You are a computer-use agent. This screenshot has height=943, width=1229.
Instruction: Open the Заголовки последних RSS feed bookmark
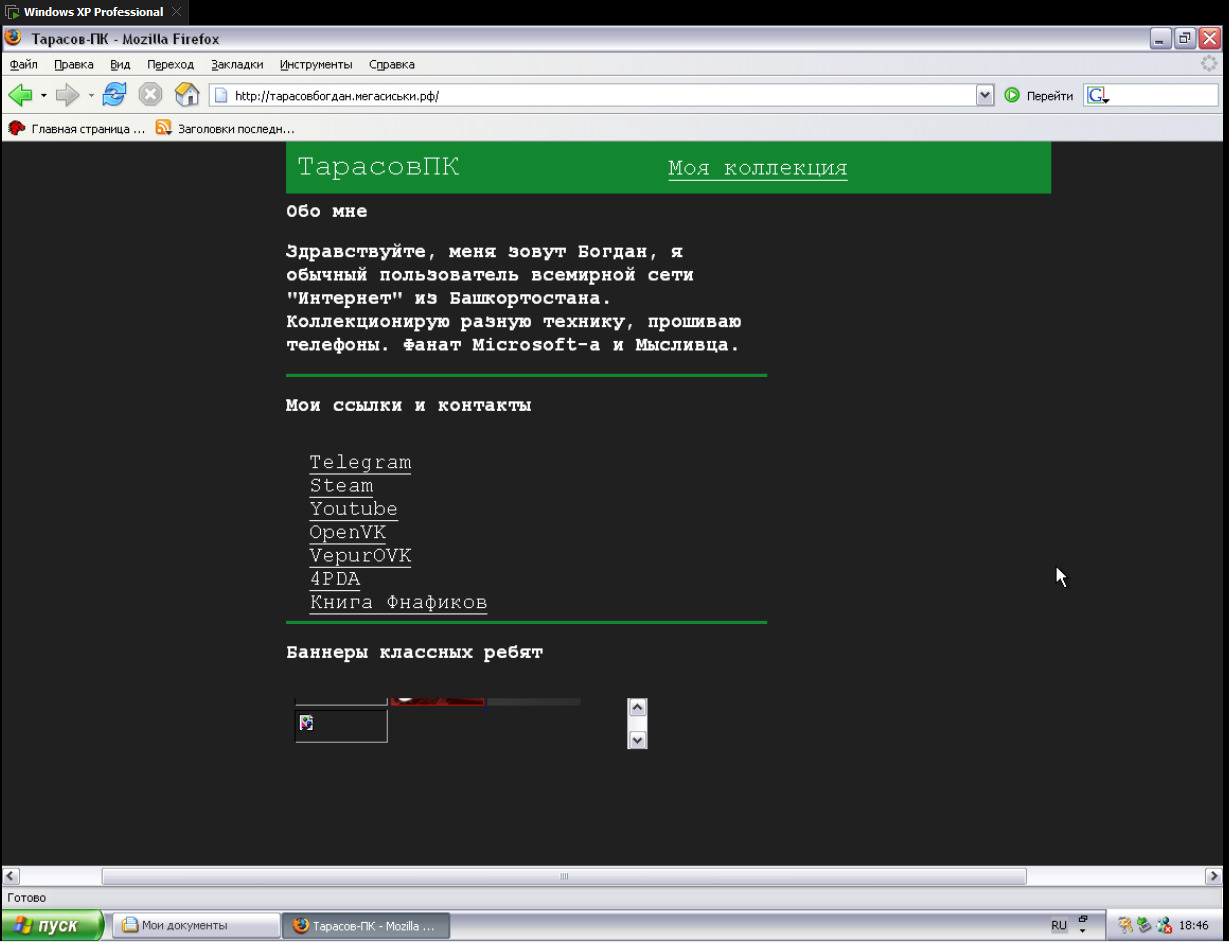(225, 129)
